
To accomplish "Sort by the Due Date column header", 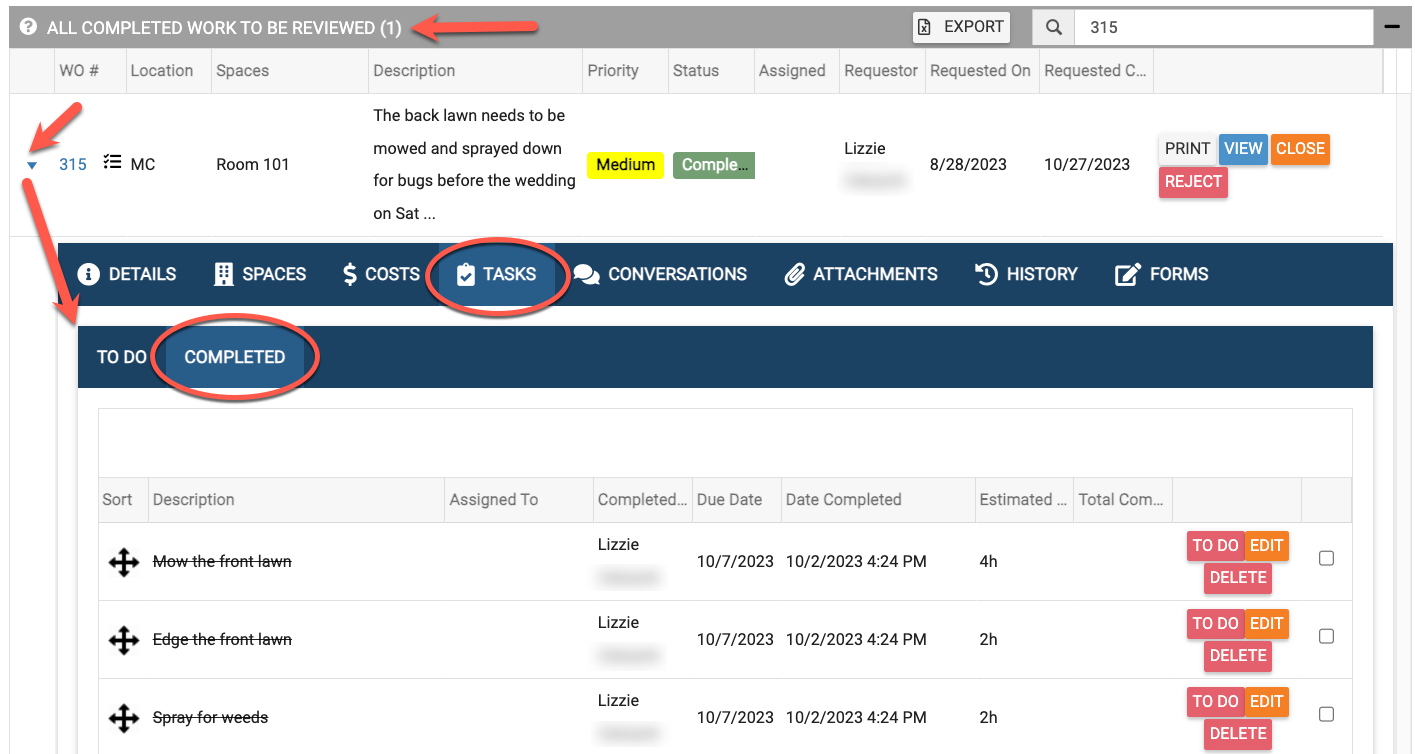I will tap(729, 500).
